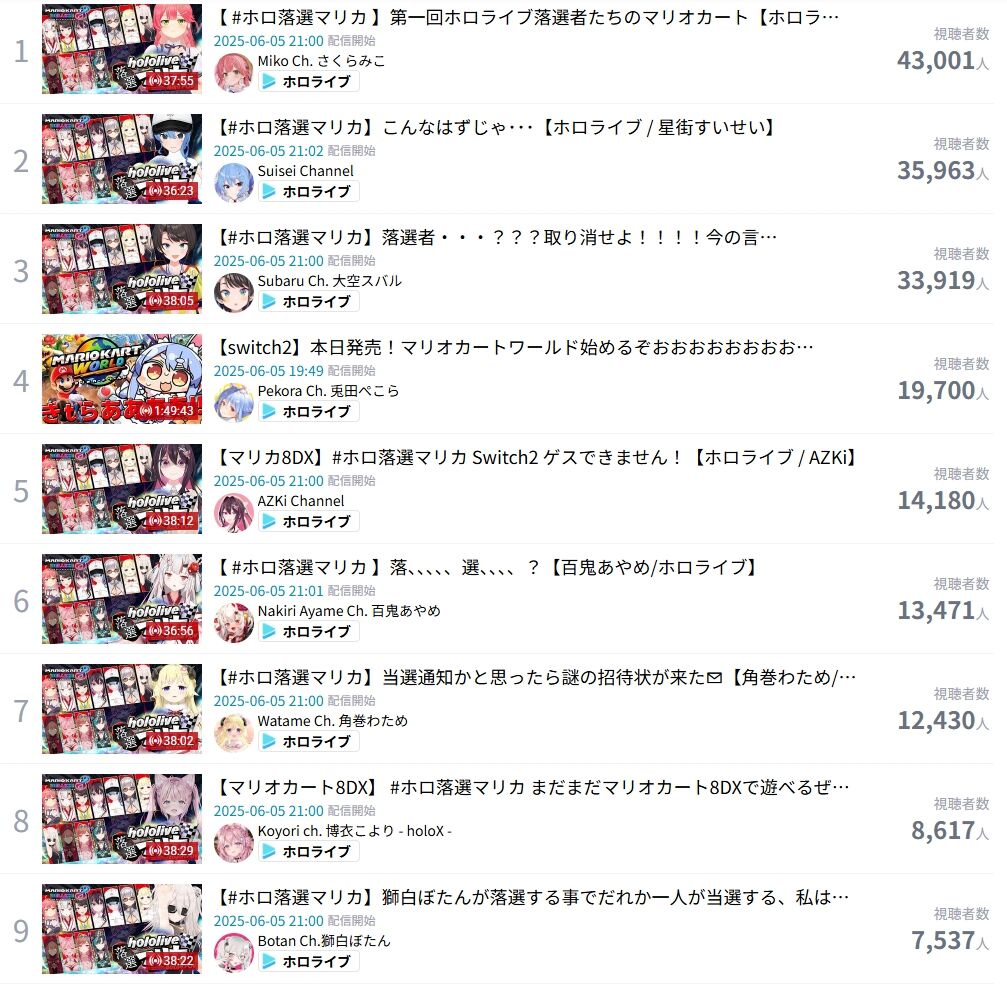
Task: Click Suisei Channel name link
Action: tap(306, 171)
